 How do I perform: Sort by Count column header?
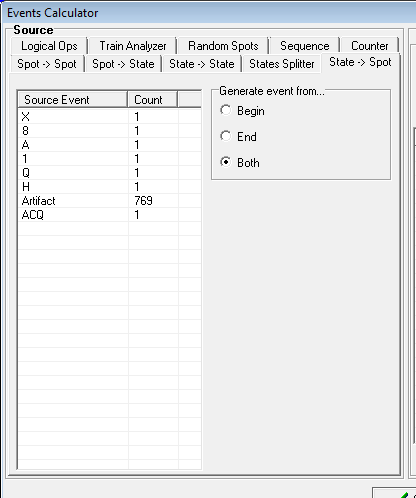point(153,100)
